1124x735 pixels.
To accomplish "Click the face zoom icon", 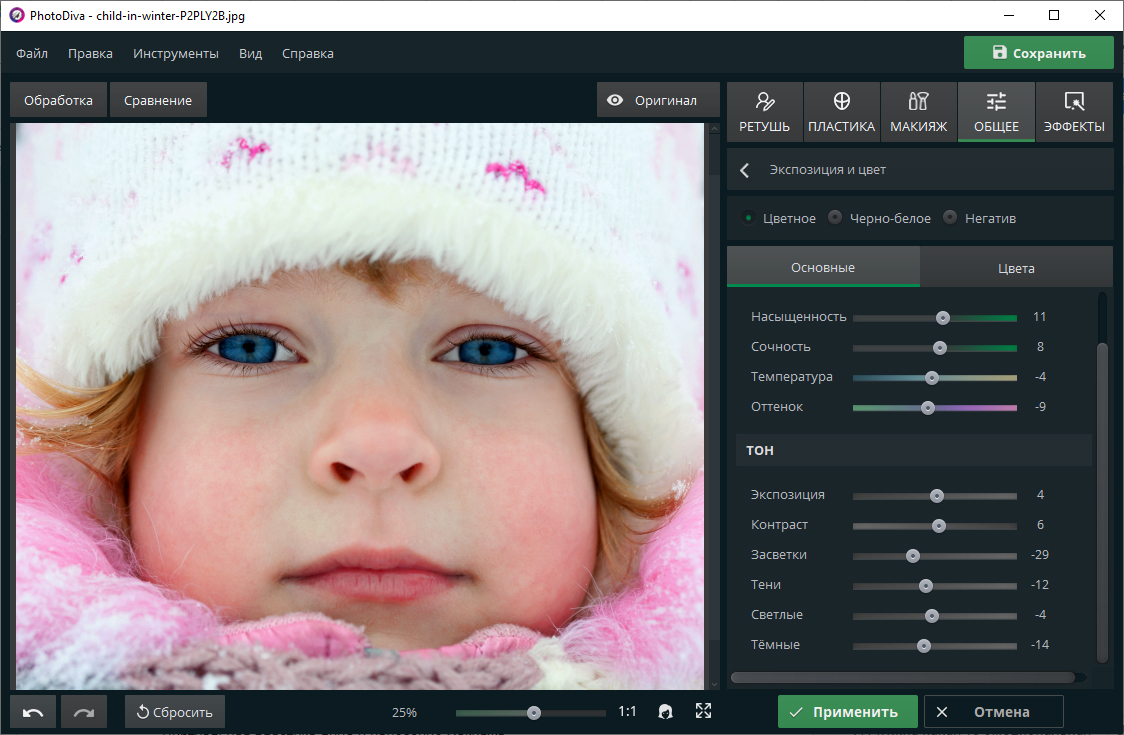I will click(x=664, y=711).
